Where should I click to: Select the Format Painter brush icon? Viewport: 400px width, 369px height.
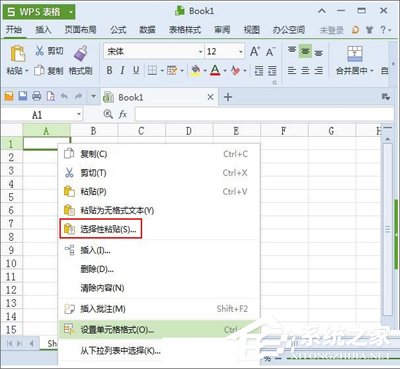click(81, 53)
